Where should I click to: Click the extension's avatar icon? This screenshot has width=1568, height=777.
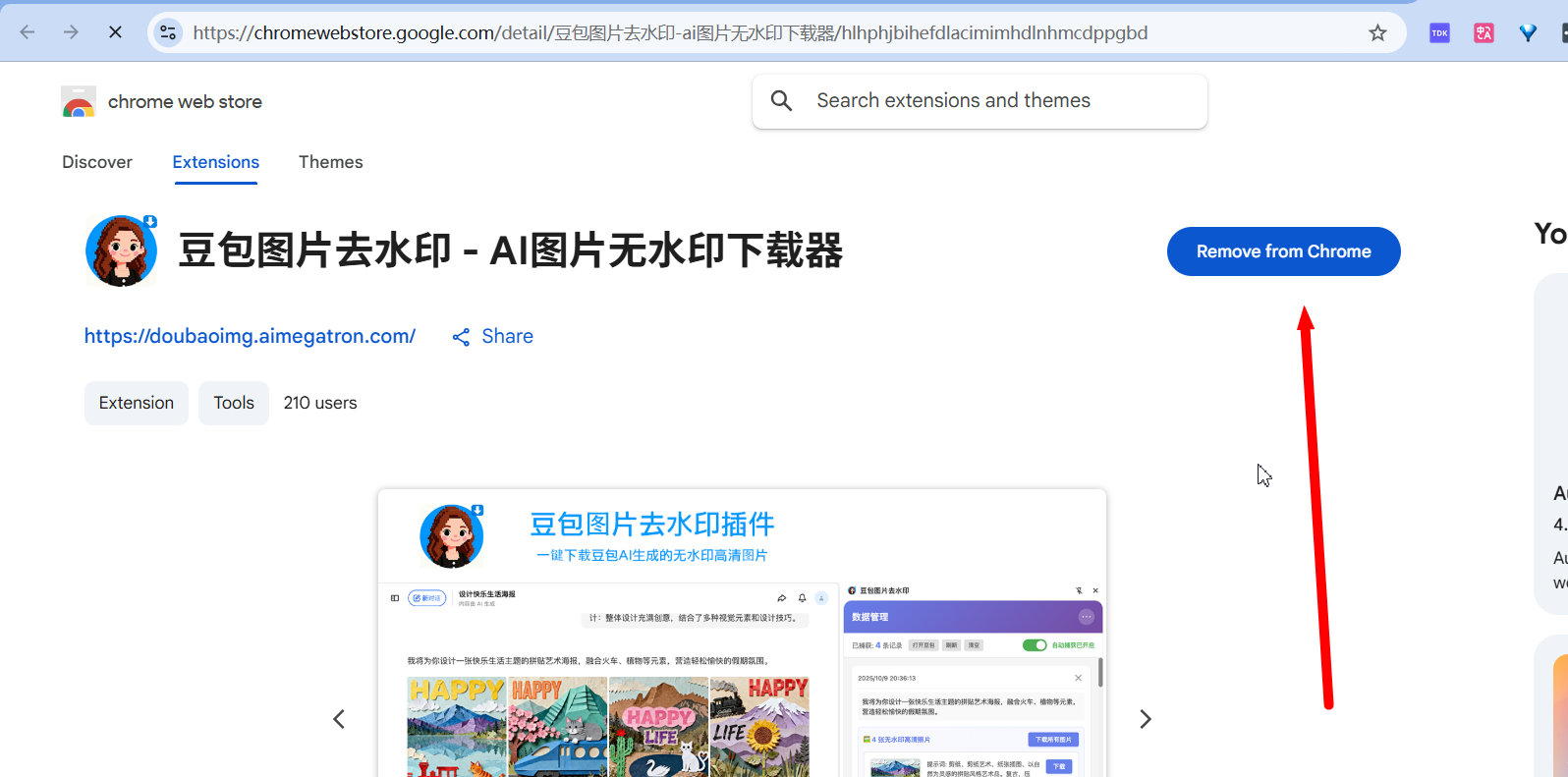click(122, 251)
